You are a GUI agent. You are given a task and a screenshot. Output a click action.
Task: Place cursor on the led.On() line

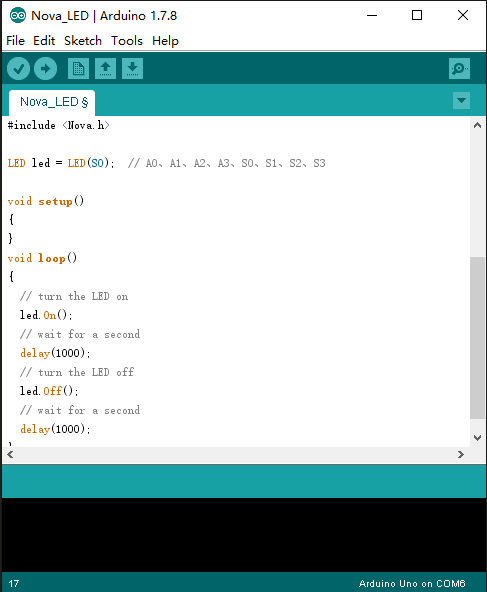click(x=46, y=315)
